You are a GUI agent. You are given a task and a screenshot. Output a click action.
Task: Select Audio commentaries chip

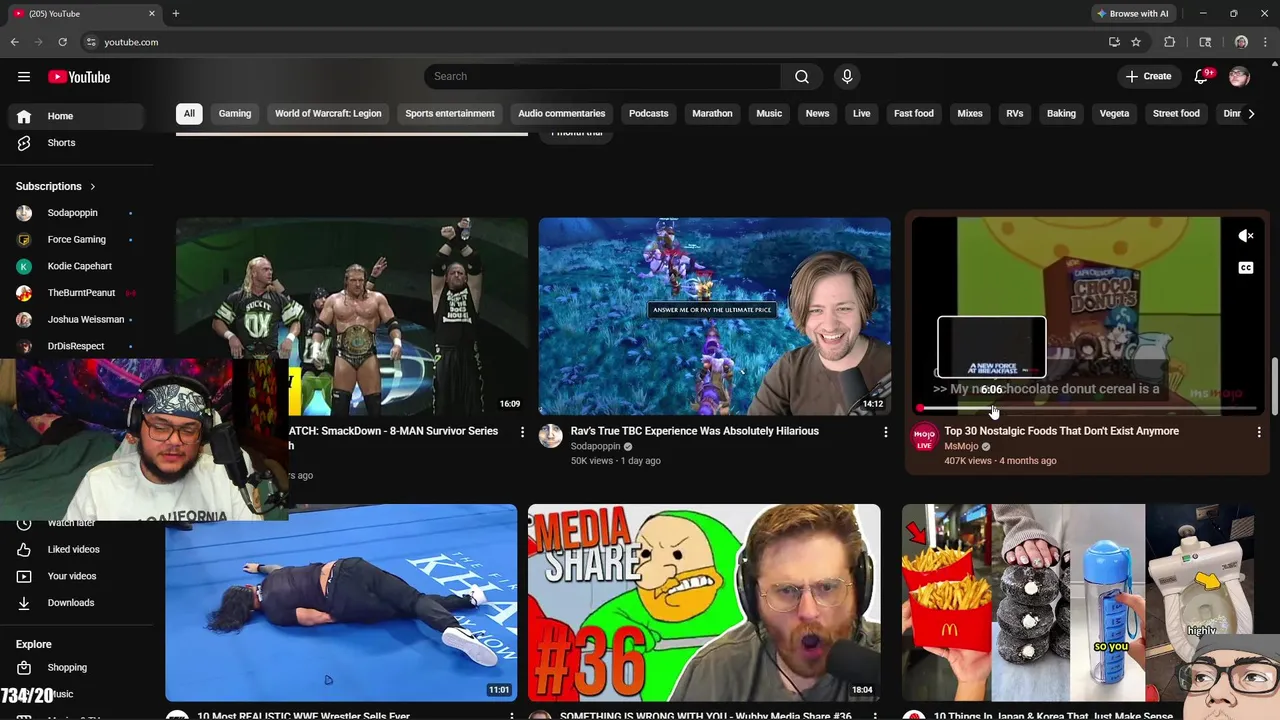coord(562,114)
